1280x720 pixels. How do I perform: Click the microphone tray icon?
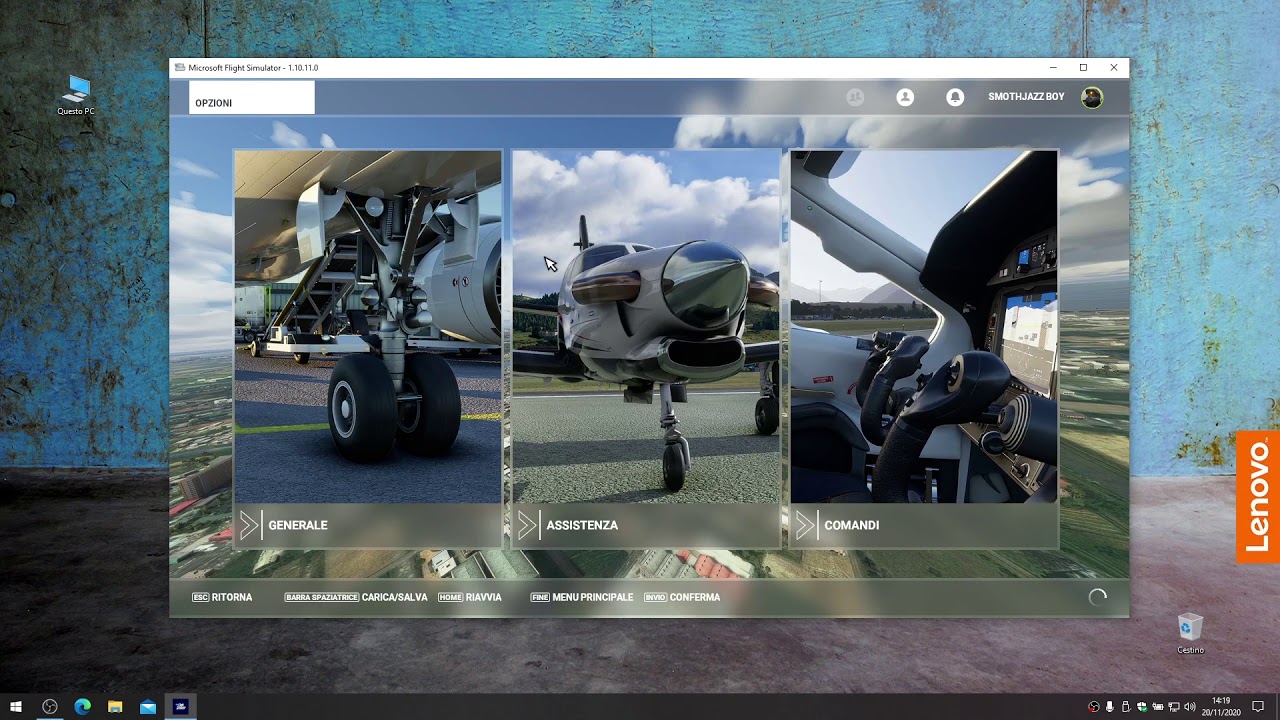1110,707
